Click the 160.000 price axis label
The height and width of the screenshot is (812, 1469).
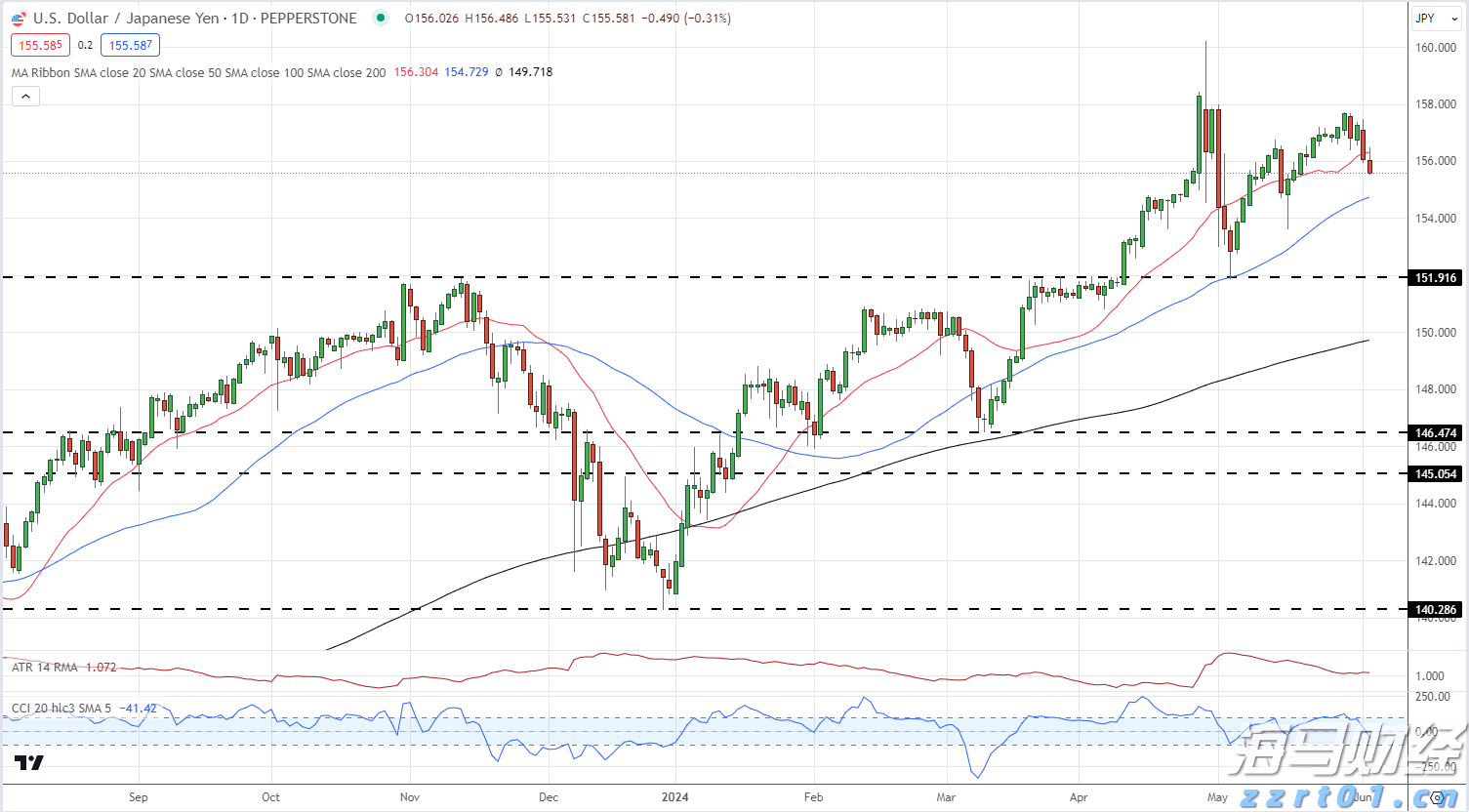(1436, 48)
